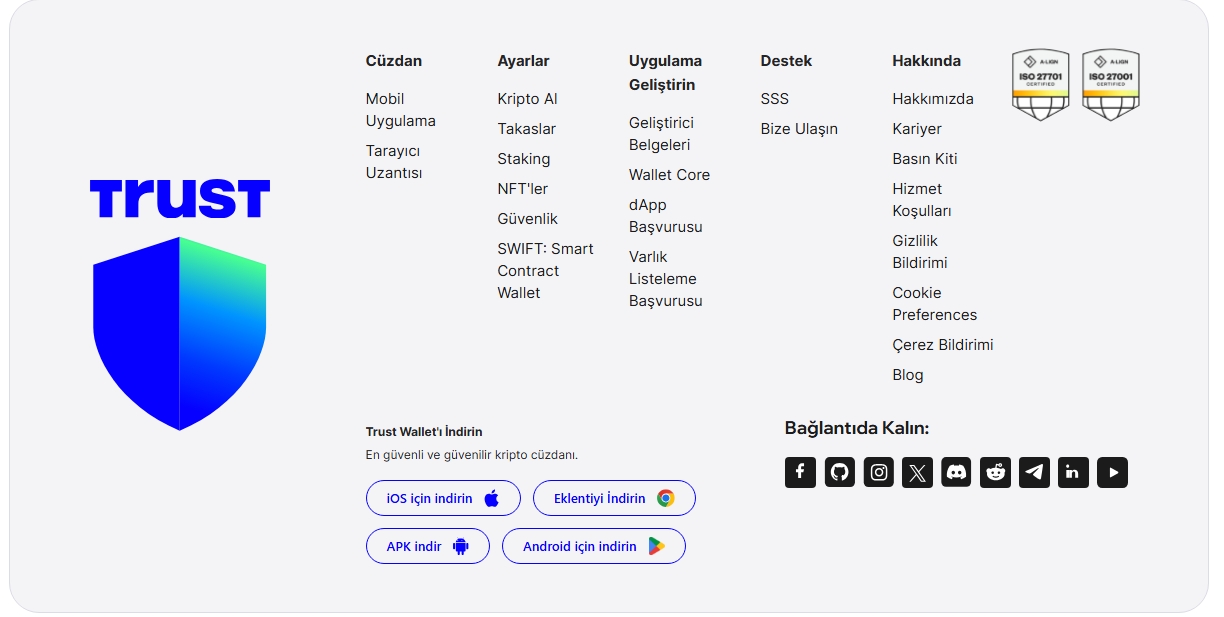View the ISO 27701 certification badge
The image size is (1224, 617).
(1040, 84)
